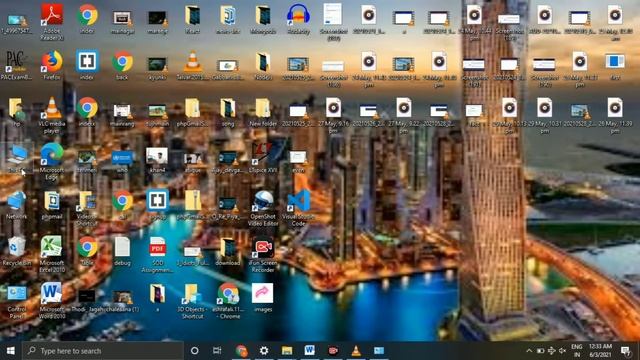The image size is (640, 360).
Task: Select the Clipice XVI shortcut icon
Action: 263,158
